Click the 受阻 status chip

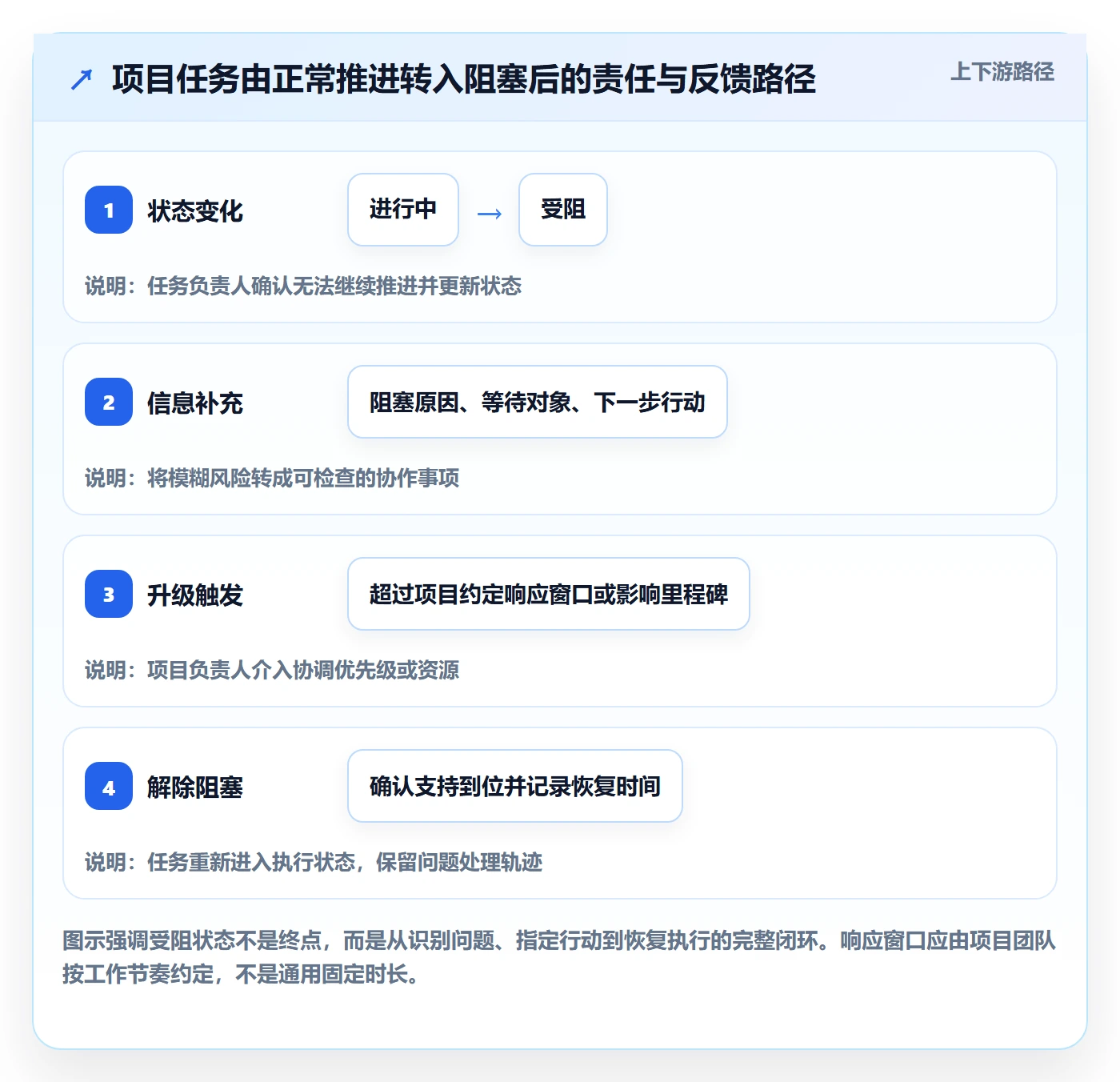click(563, 210)
